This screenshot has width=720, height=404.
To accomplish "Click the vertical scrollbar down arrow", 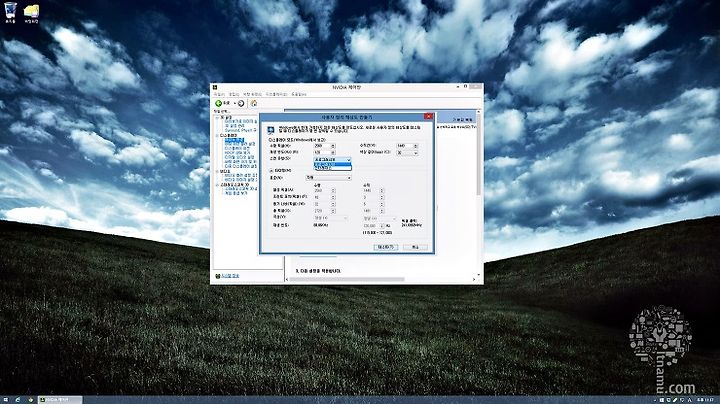I will [478, 275].
